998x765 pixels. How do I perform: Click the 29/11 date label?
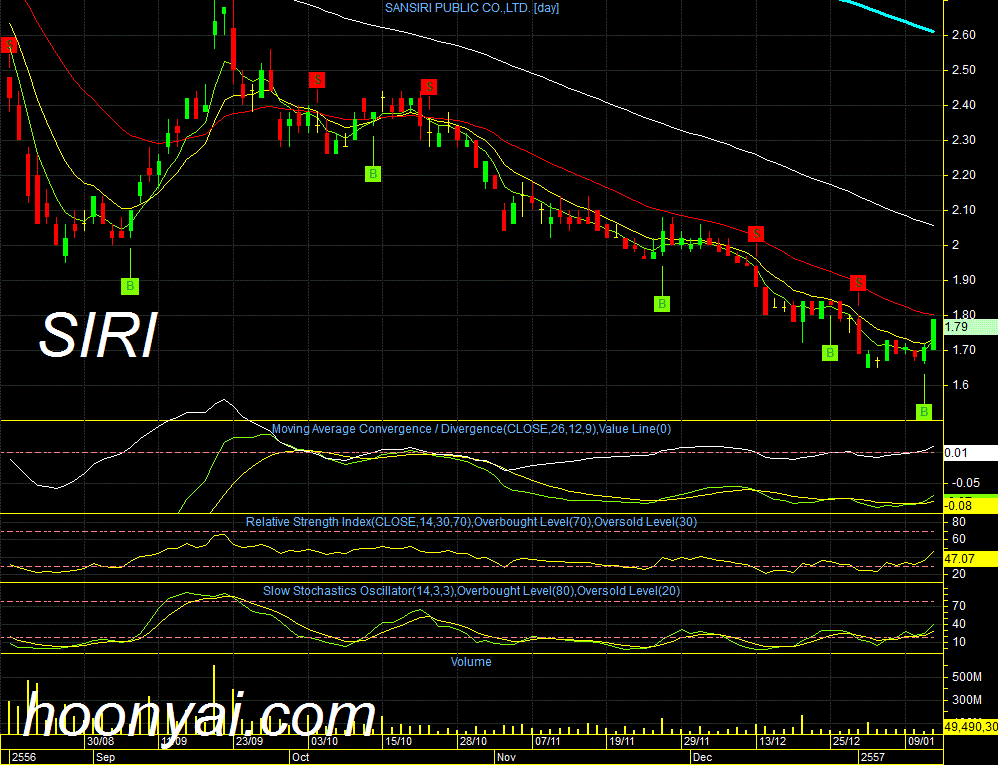coord(696,741)
